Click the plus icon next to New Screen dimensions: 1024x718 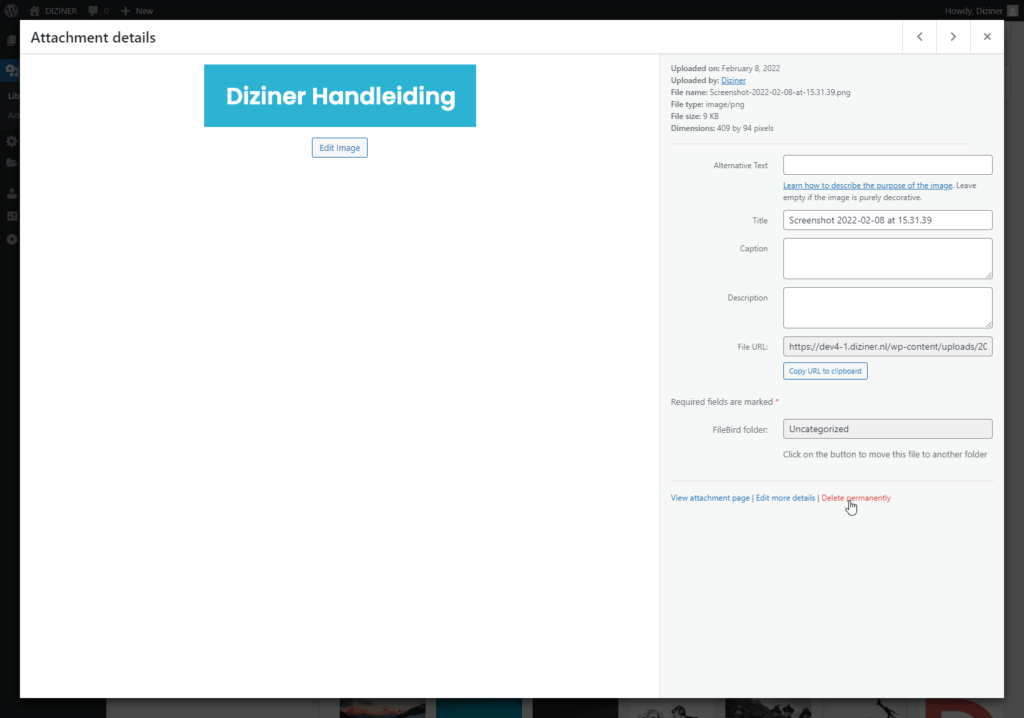pyautogui.click(x=126, y=10)
